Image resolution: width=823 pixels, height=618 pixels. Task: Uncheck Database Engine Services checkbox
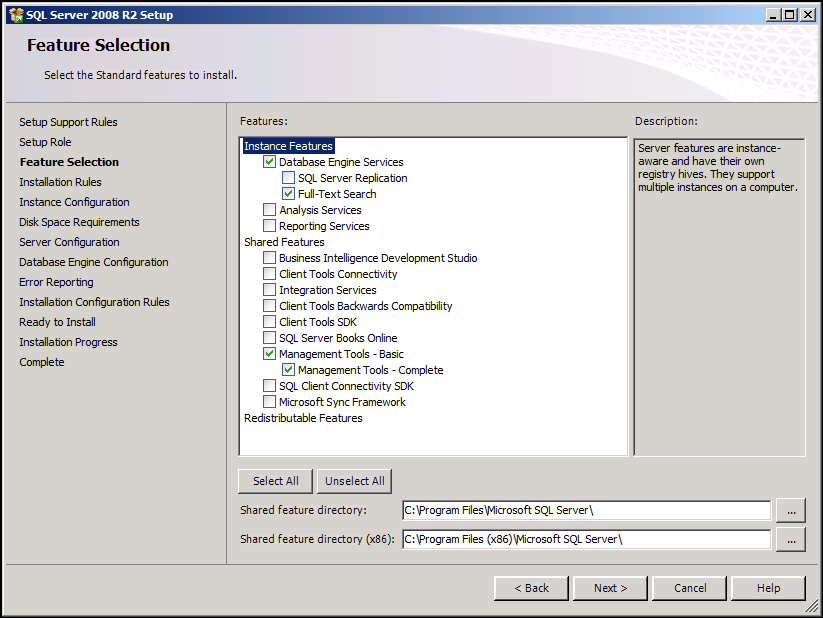(269, 162)
